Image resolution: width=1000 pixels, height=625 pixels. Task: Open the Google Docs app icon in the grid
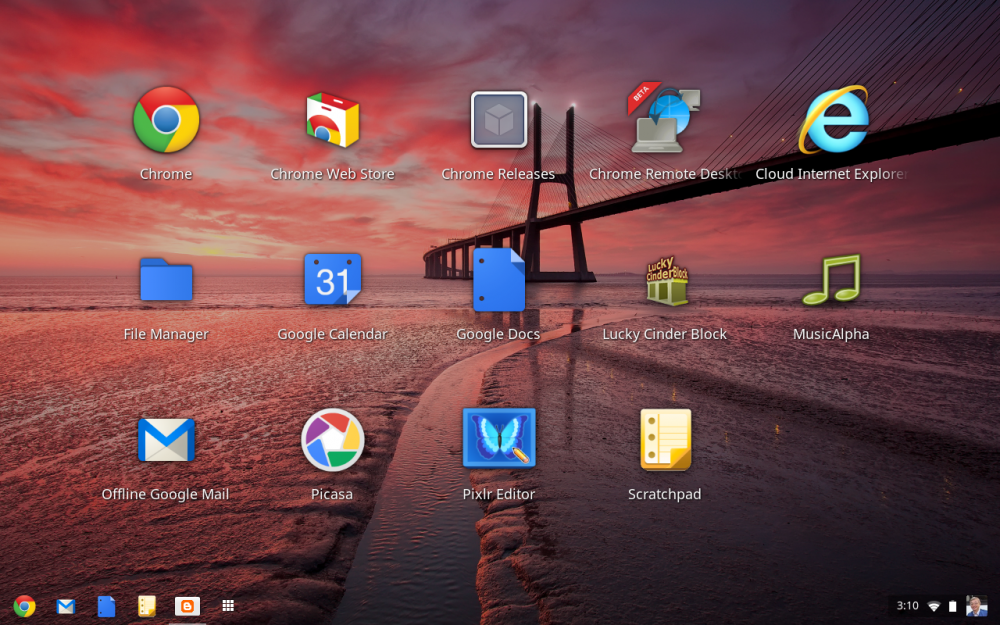498,280
